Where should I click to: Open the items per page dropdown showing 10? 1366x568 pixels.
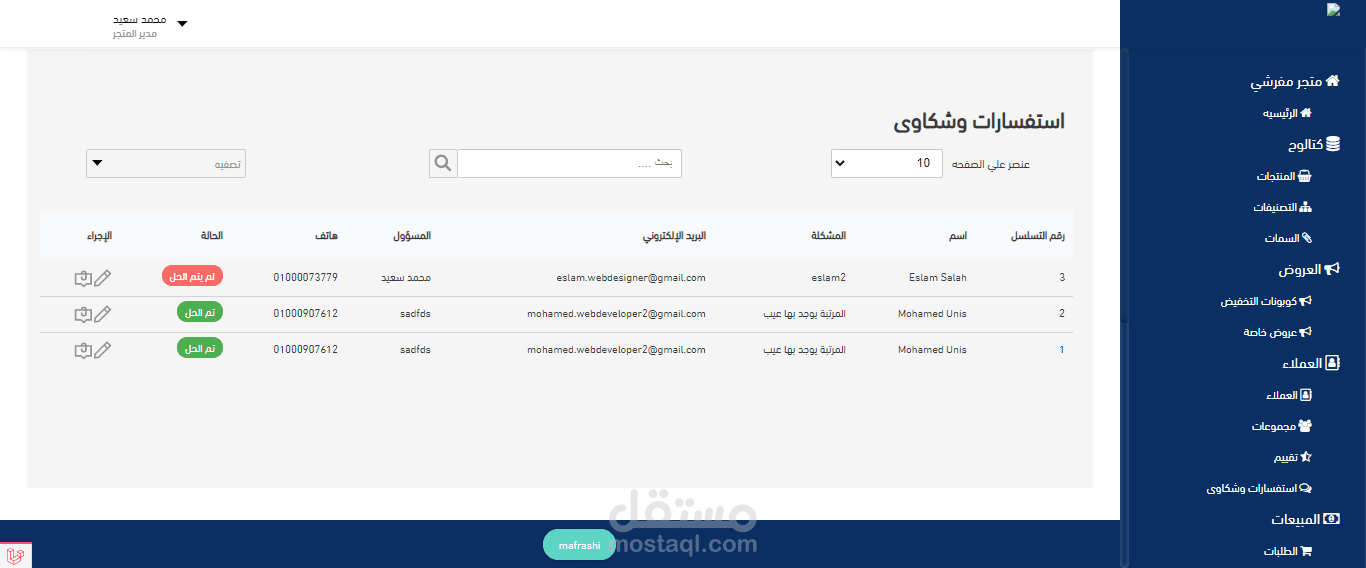tap(886, 163)
